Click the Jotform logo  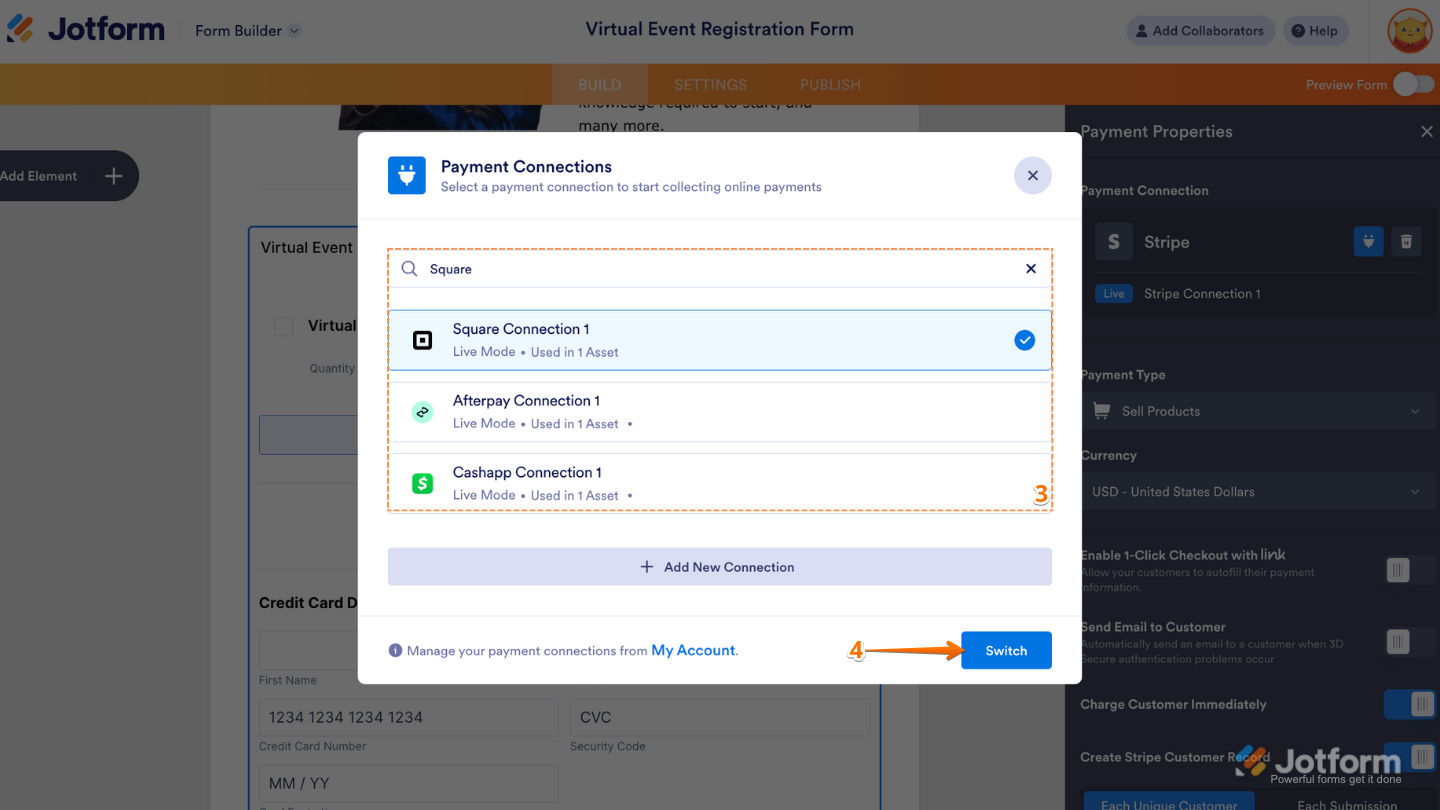pos(86,30)
